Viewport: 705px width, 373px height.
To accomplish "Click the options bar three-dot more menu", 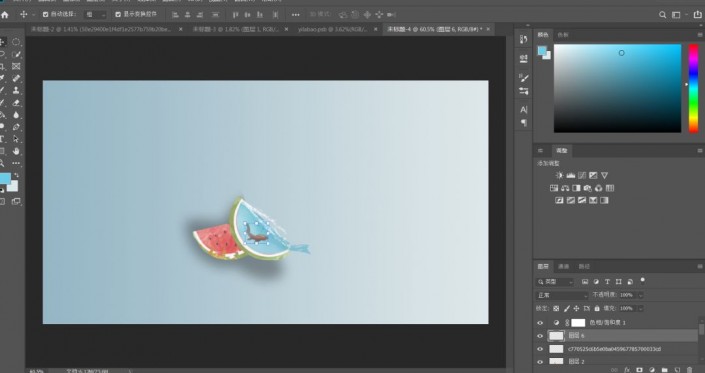I will point(295,15).
